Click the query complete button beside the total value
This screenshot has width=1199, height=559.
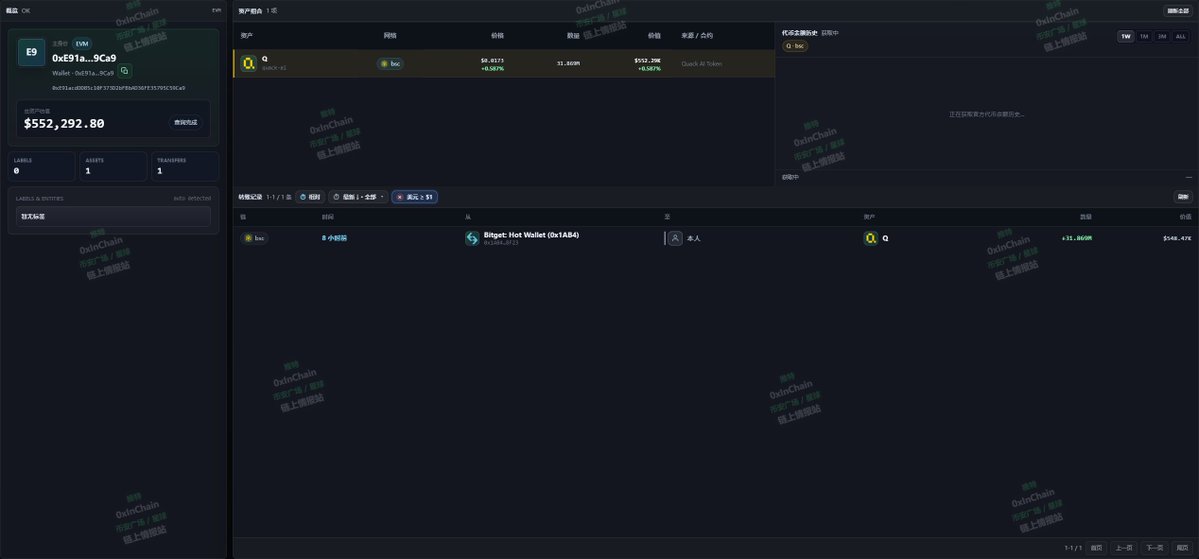click(186, 122)
